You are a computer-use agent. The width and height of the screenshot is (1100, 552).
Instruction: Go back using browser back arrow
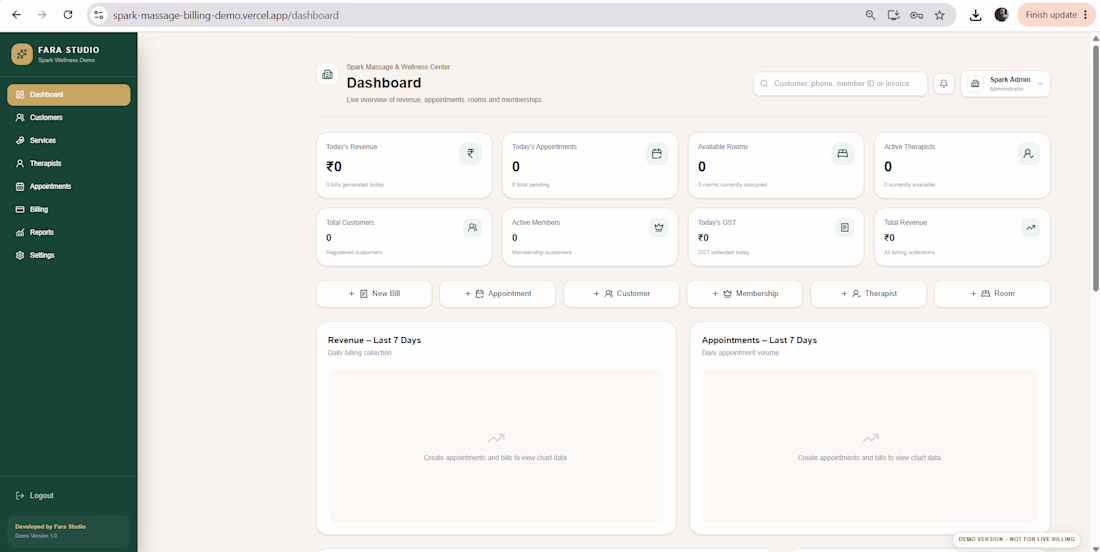tap(17, 15)
